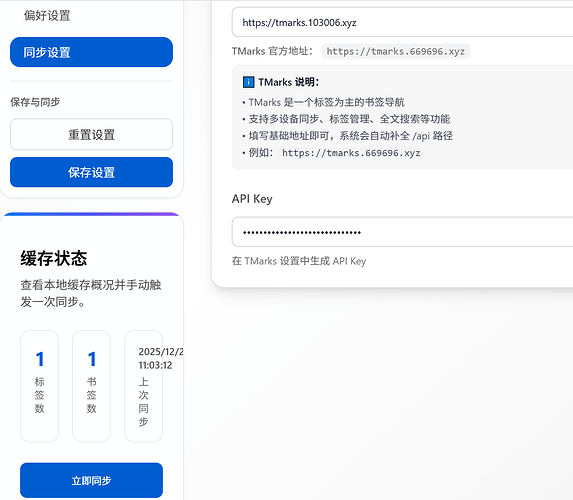Select the 书签数 count card
This screenshot has width=573, height=500.
coord(91,386)
